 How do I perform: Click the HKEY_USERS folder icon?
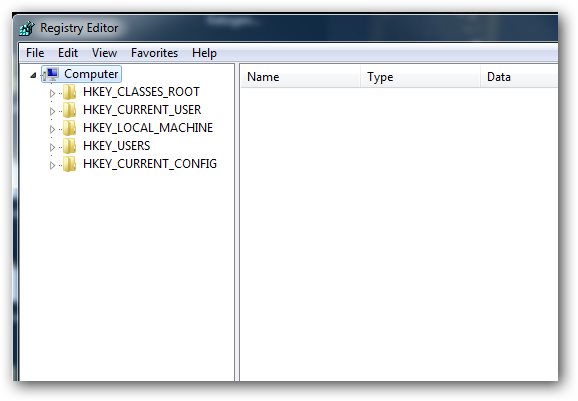point(69,146)
